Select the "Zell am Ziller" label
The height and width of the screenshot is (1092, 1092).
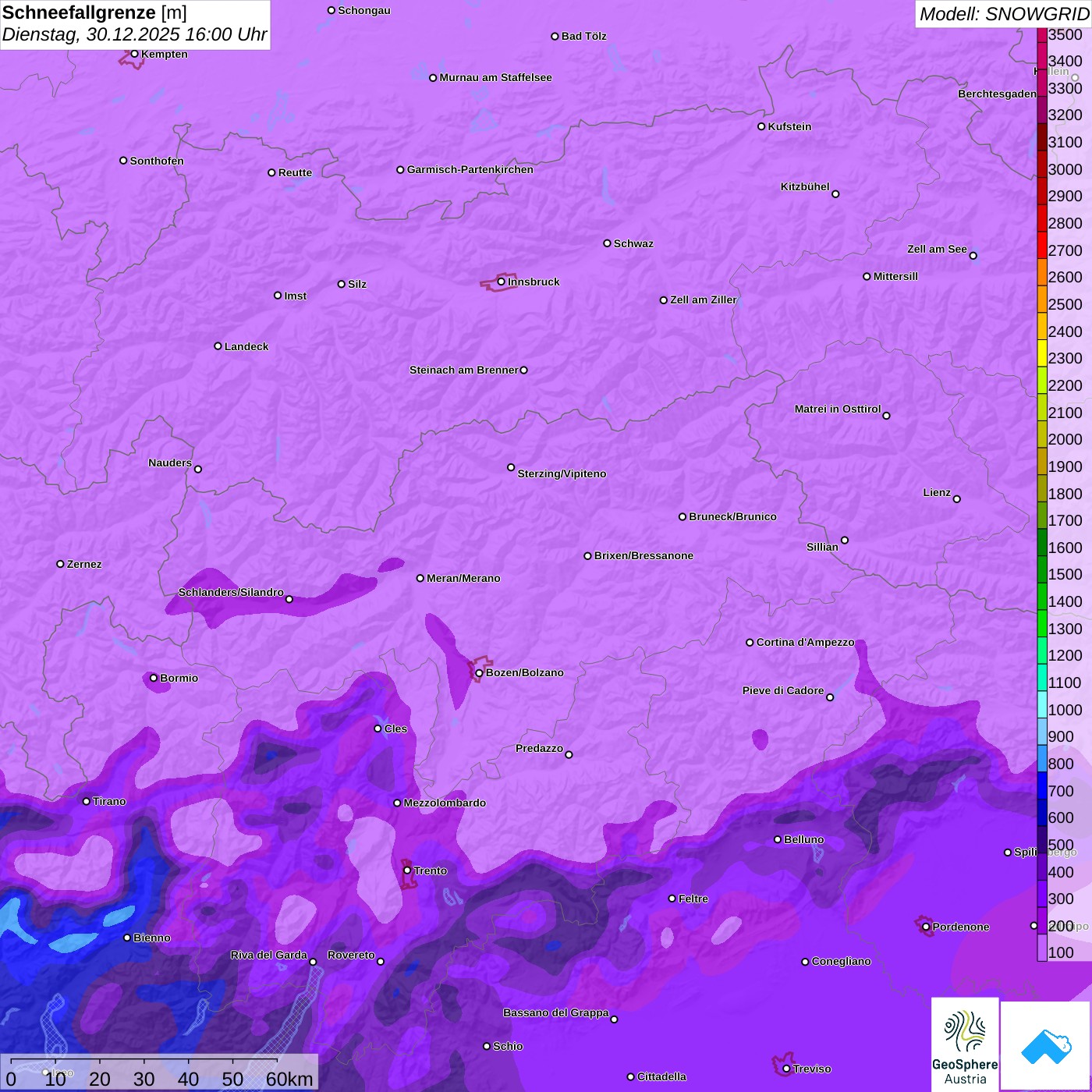pyautogui.click(x=704, y=300)
